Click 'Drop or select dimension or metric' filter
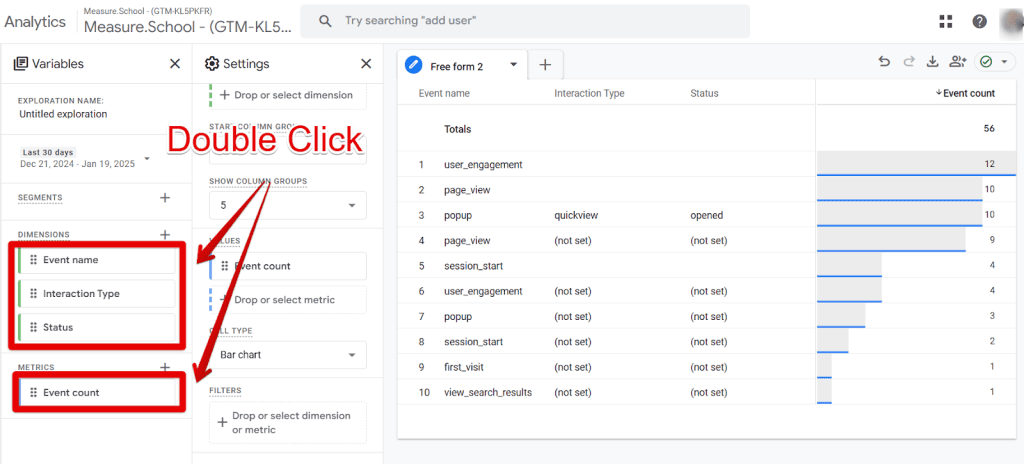 click(288, 423)
